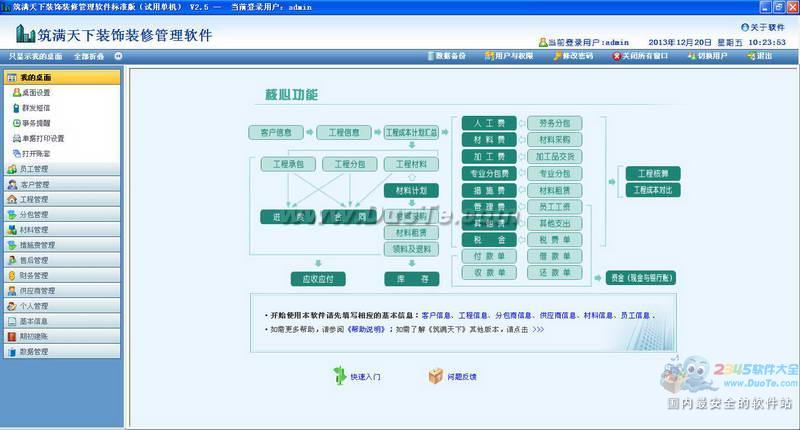Open 用户与权限 (users and permissions)
The width and height of the screenshot is (800, 430).
[508, 56]
